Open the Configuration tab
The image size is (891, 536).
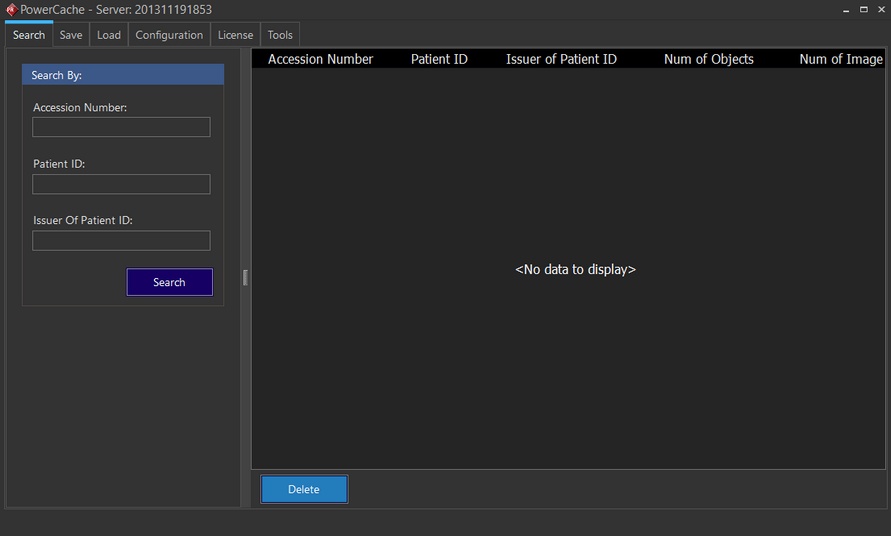click(x=169, y=35)
